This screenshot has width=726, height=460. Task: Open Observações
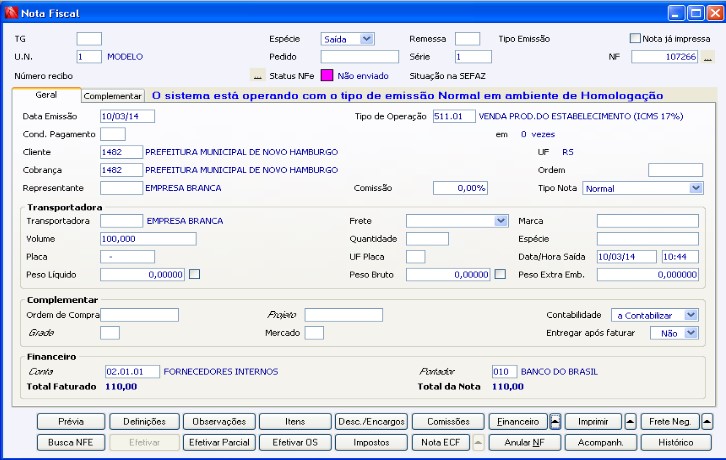click(x=219, y=422)
